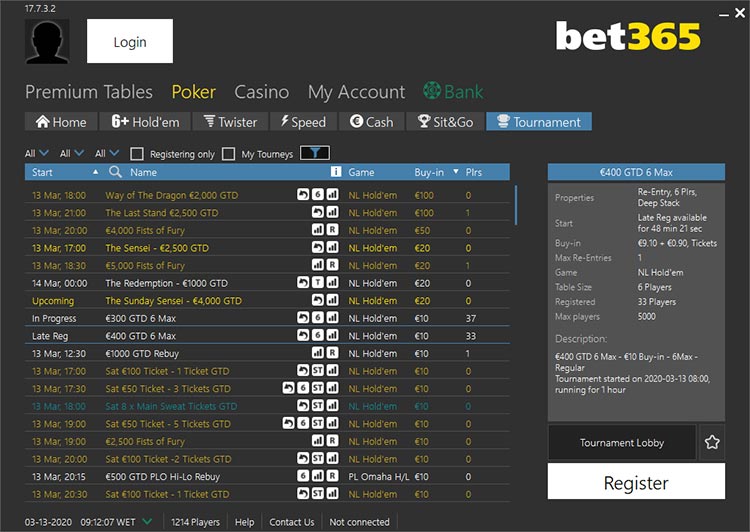
Task: Click the Login button
Action: tap(130, 41)
